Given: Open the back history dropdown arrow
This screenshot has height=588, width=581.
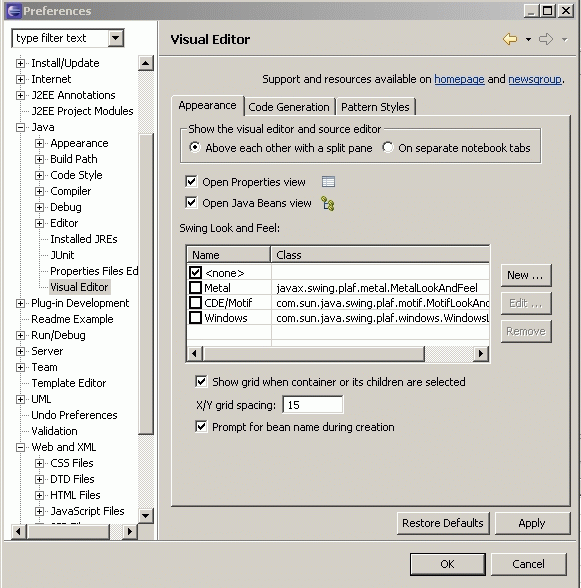Looking at the screenshot, I should [x=528, y=39].
